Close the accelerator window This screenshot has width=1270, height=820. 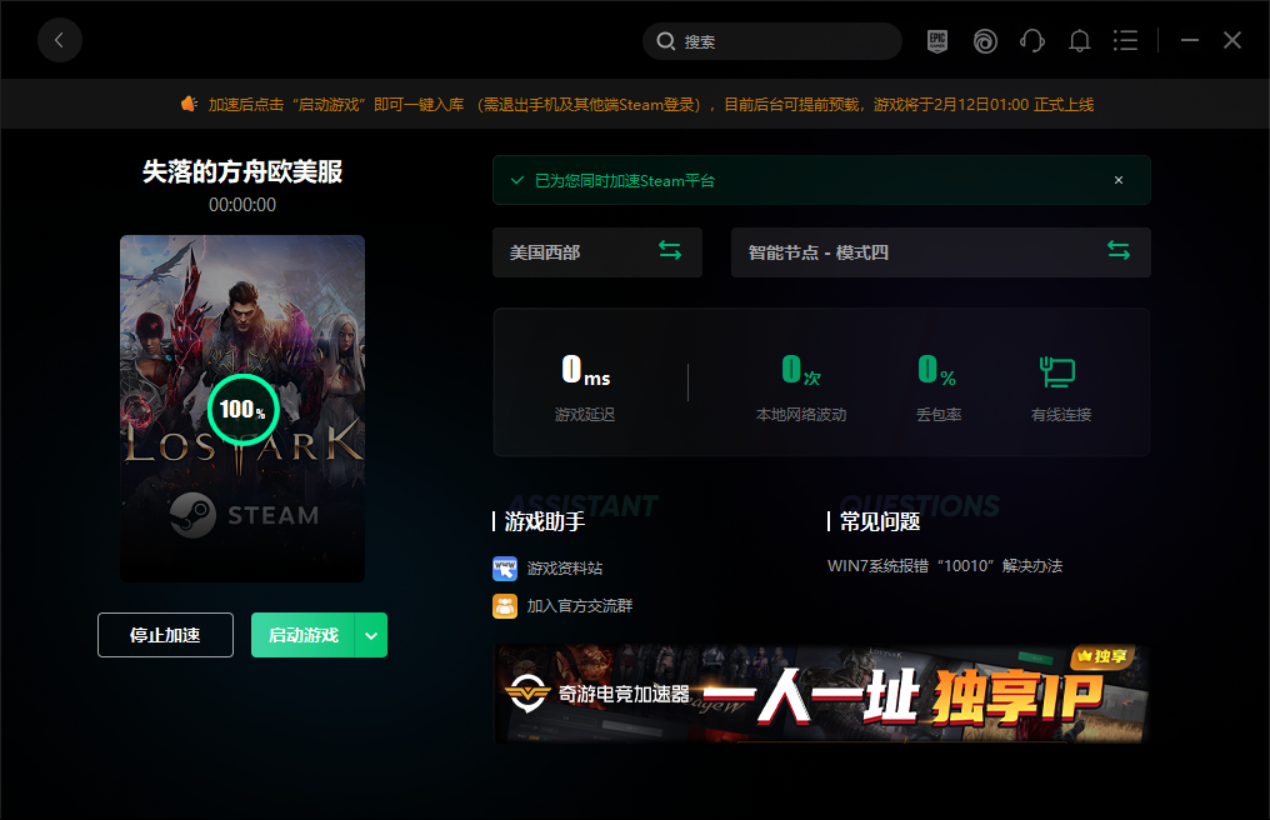pos(1232,40)
